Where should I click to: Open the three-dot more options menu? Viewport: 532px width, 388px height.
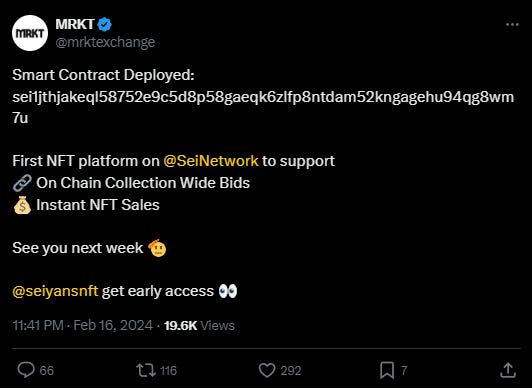(x=512, y=25)
